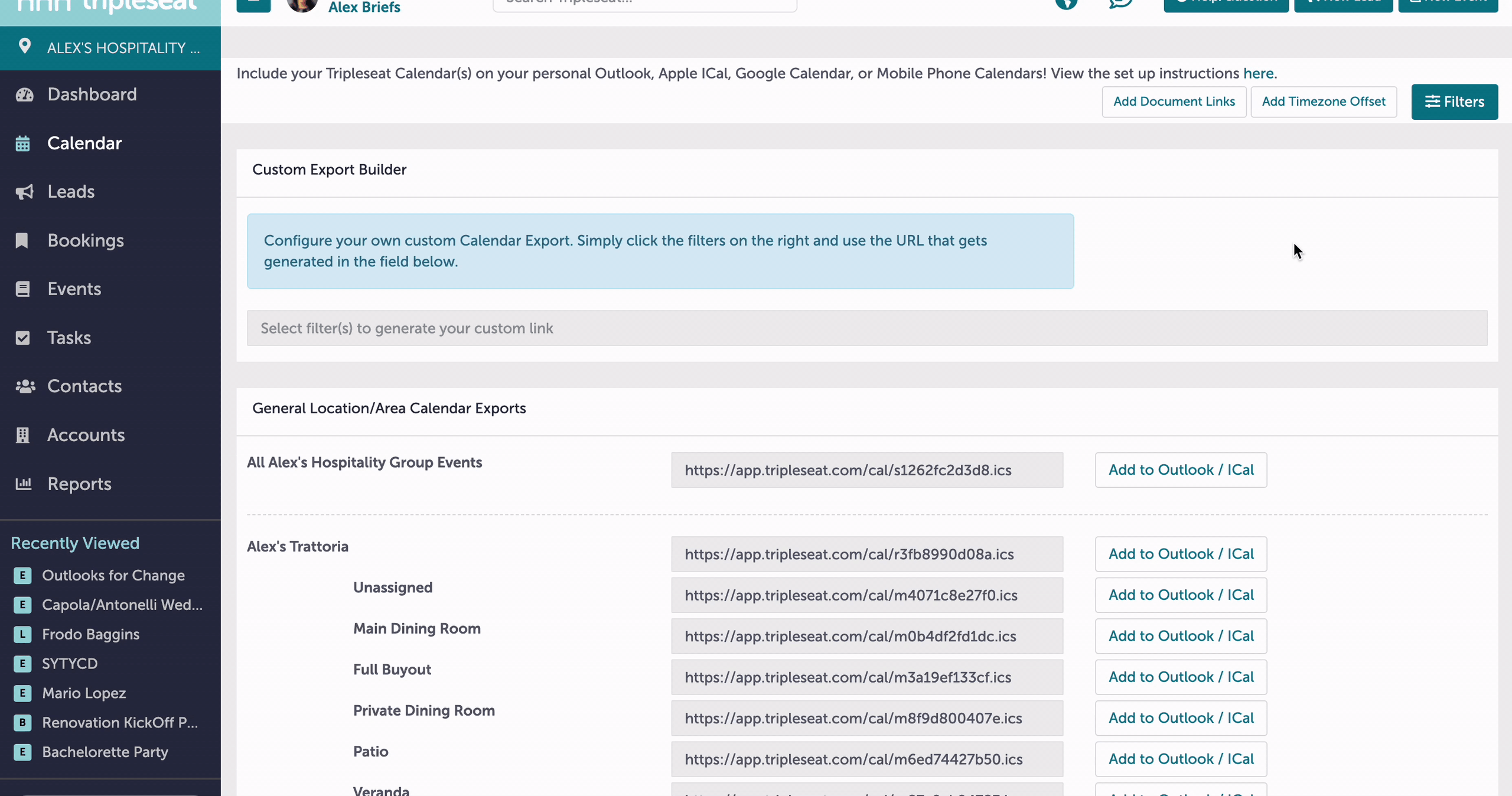Click the B badge next to Renovation KickOff
Screen dimensions: 1512x796
[22, 722]
